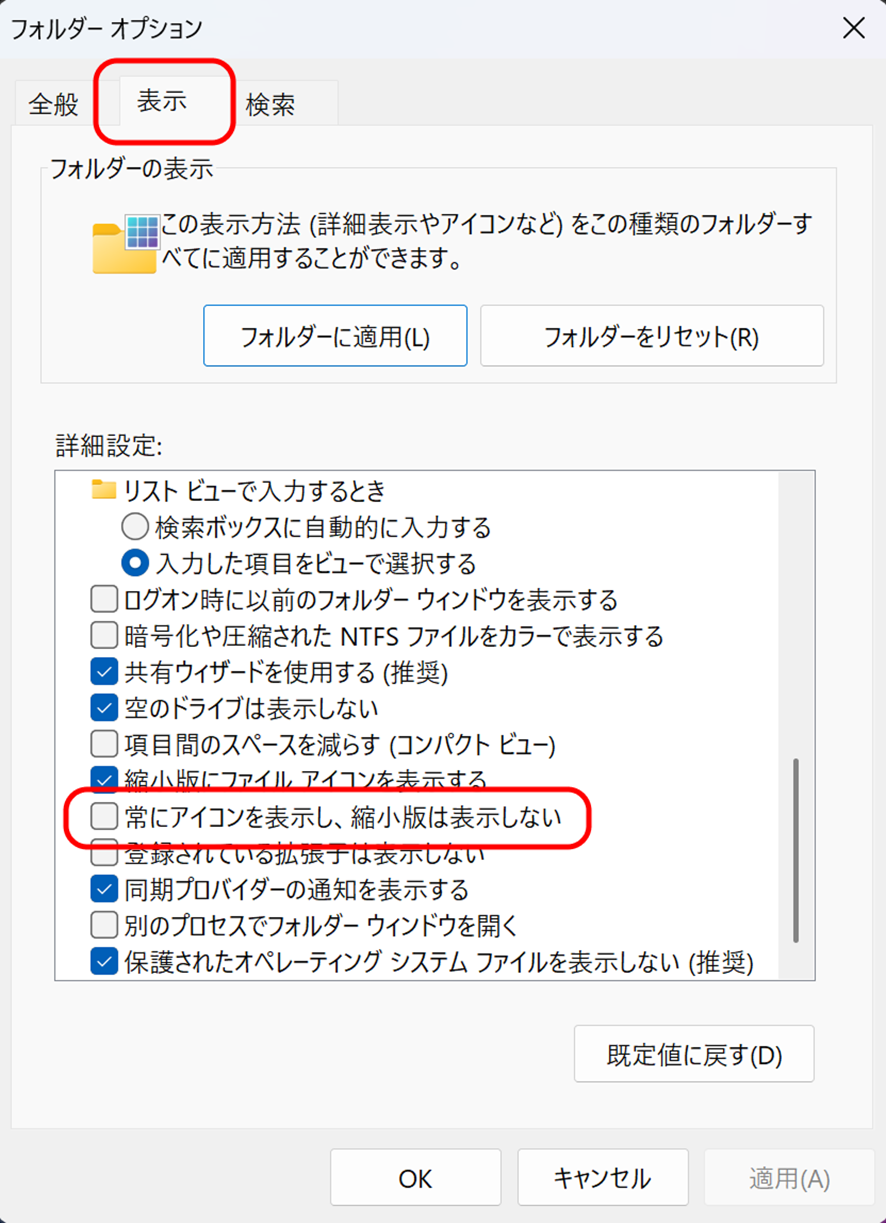Click the 既定値に戻す(D) button
The height and width of the screenshot is (1223, 886).
tap(694, 1055)
